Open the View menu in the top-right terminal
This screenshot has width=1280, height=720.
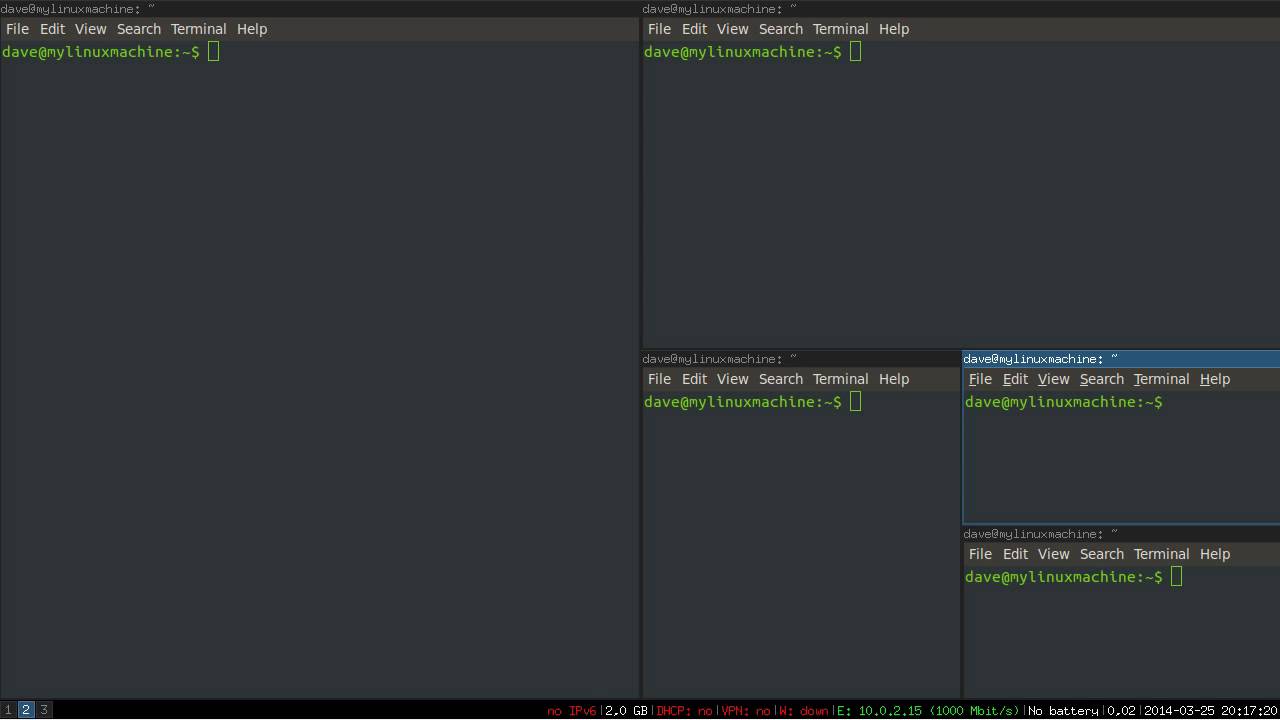[733, 28]
